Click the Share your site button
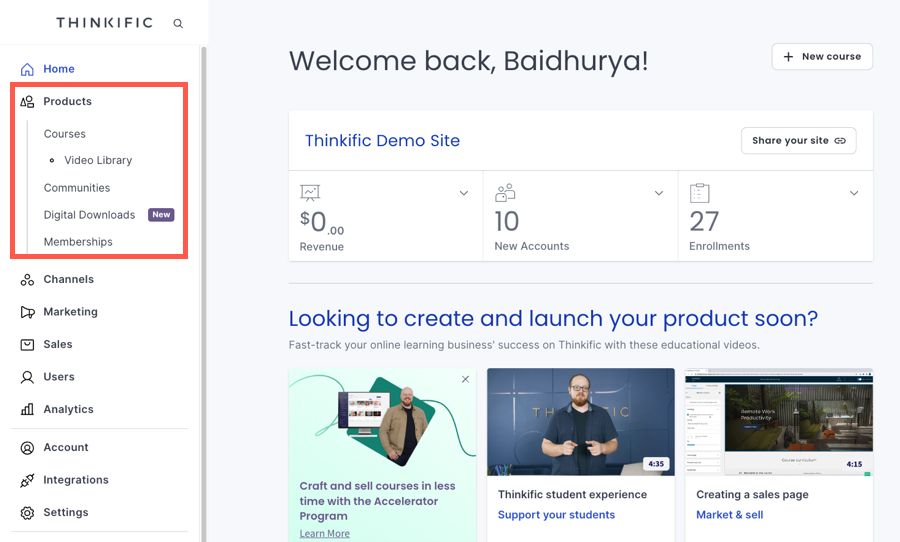Viewport: 900px width, 542px height. [798, 141]
